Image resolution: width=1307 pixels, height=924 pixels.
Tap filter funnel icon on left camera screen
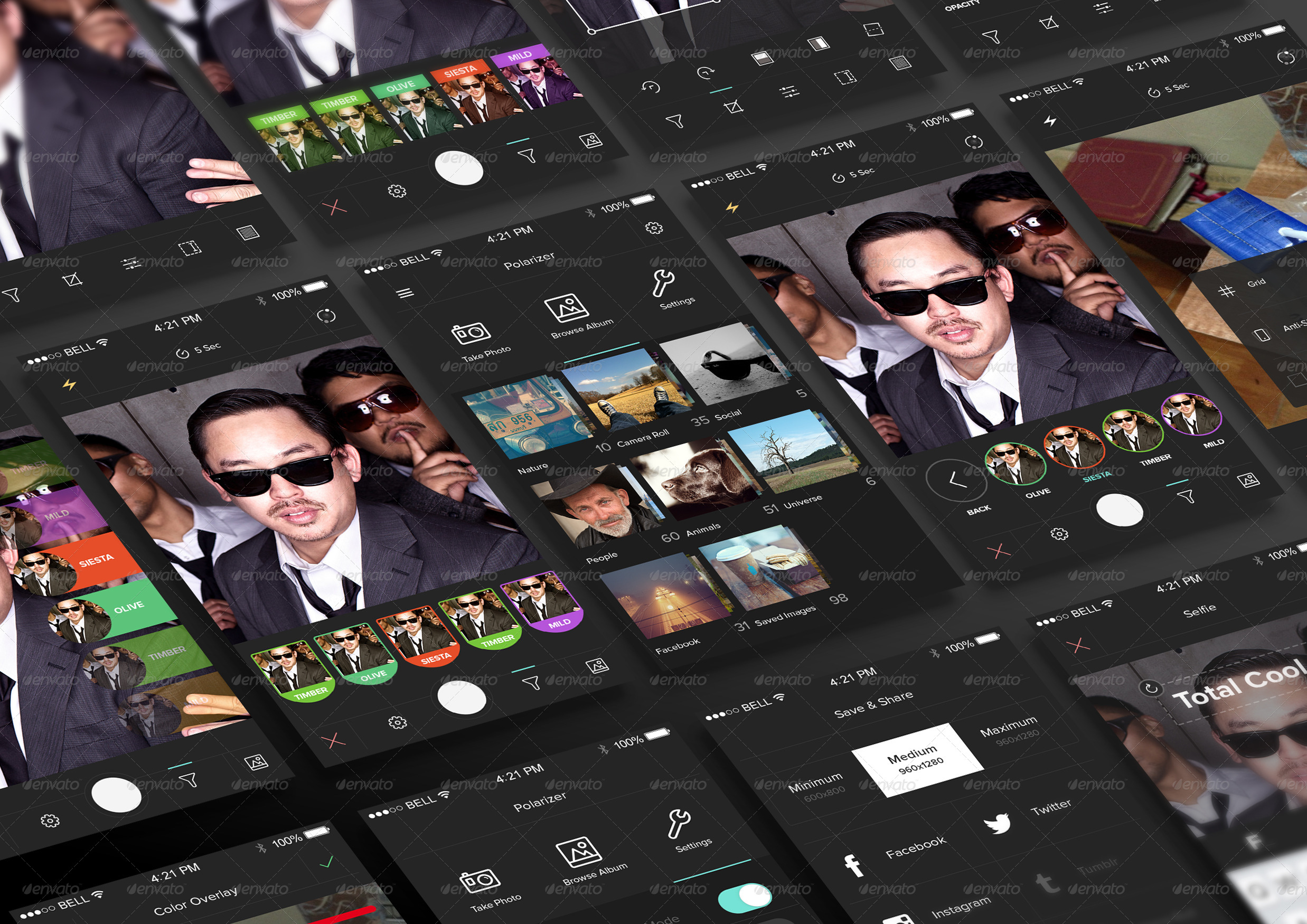pos(531,683)
